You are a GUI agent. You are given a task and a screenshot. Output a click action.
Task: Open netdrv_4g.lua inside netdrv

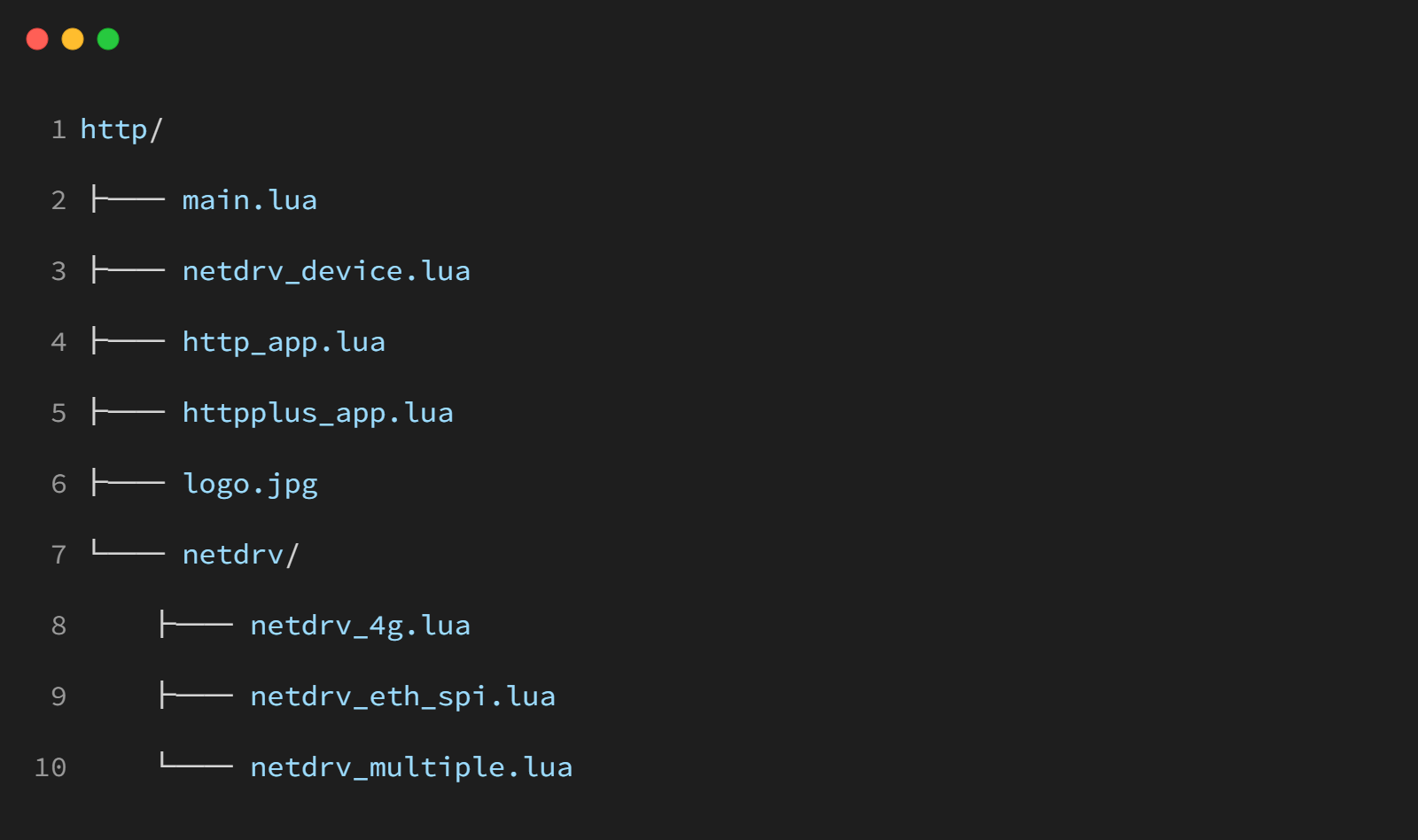360,626
